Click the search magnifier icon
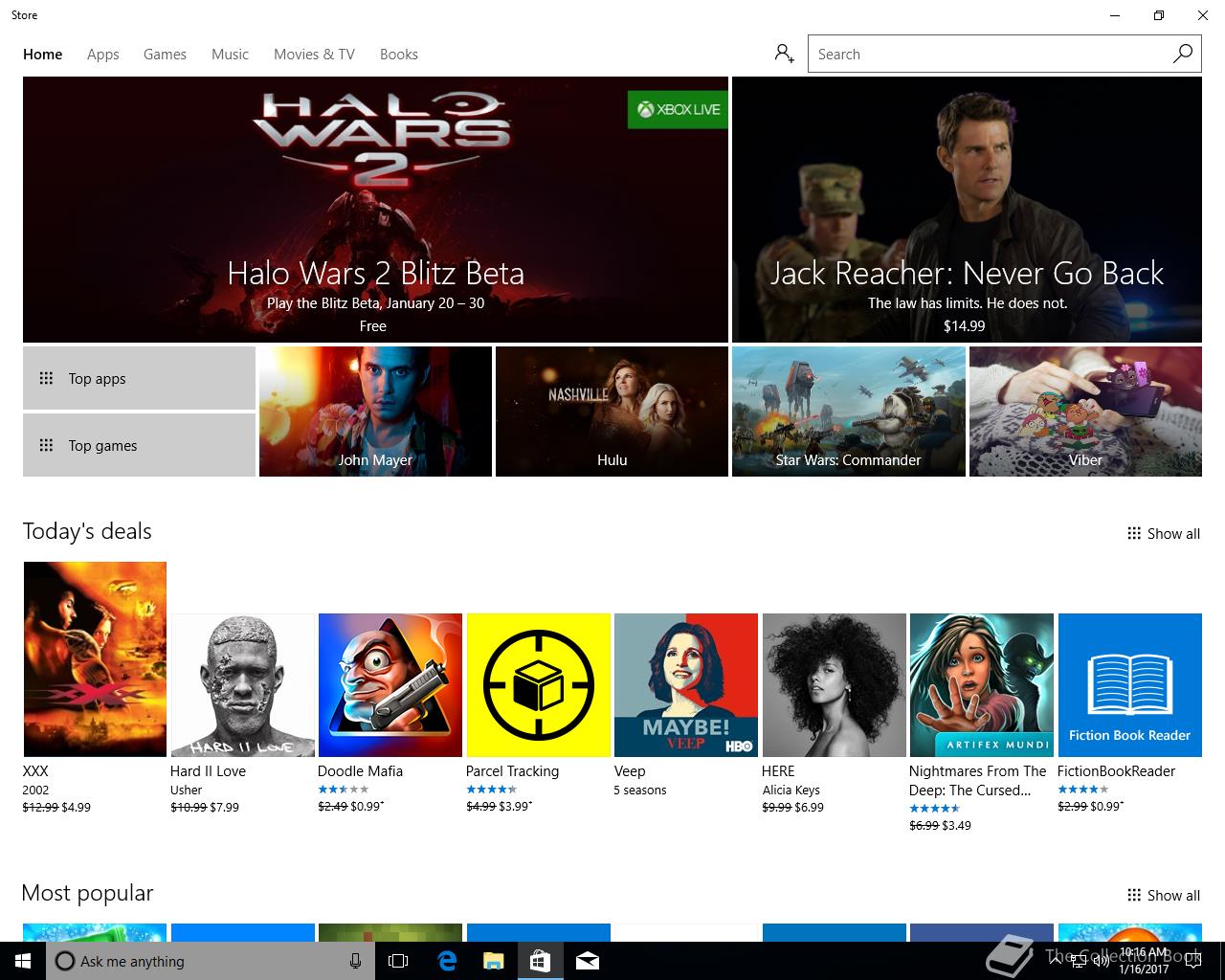Image resolution: width=1225 pixels, height=980 pixels. pos(1183,54)
